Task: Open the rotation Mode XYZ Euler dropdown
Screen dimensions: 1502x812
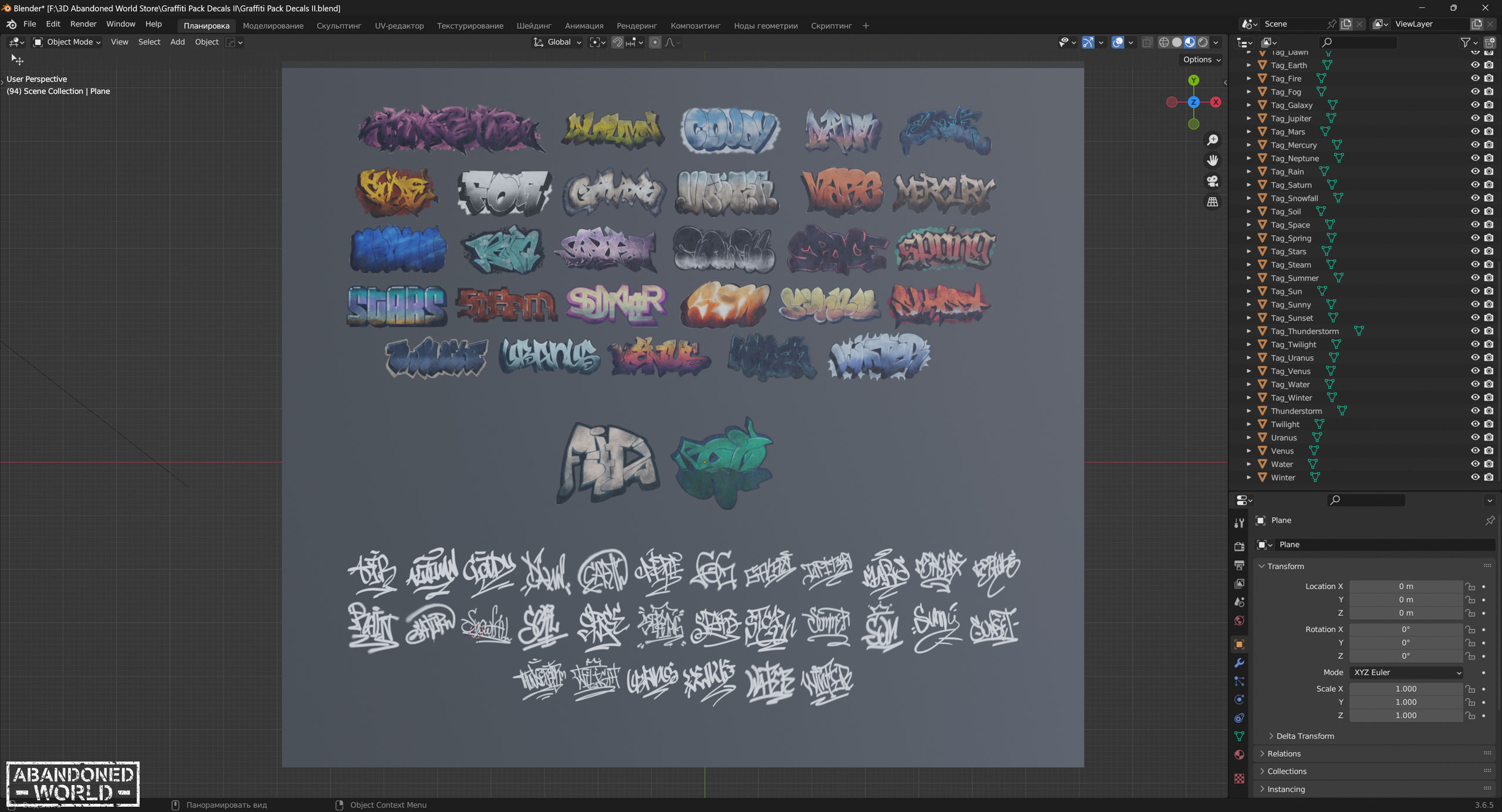Action: click(x=1406, y=672)
